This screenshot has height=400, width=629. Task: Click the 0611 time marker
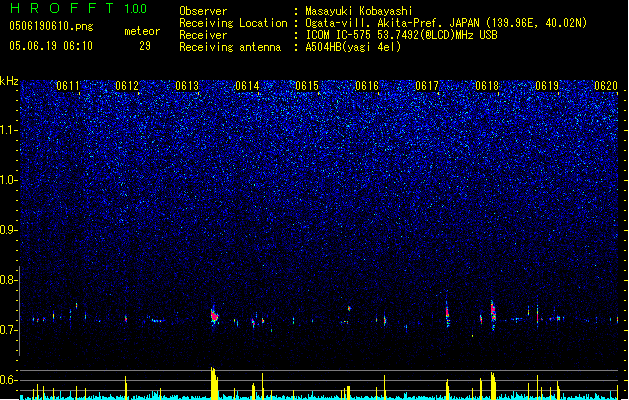[x=68, y=86]
